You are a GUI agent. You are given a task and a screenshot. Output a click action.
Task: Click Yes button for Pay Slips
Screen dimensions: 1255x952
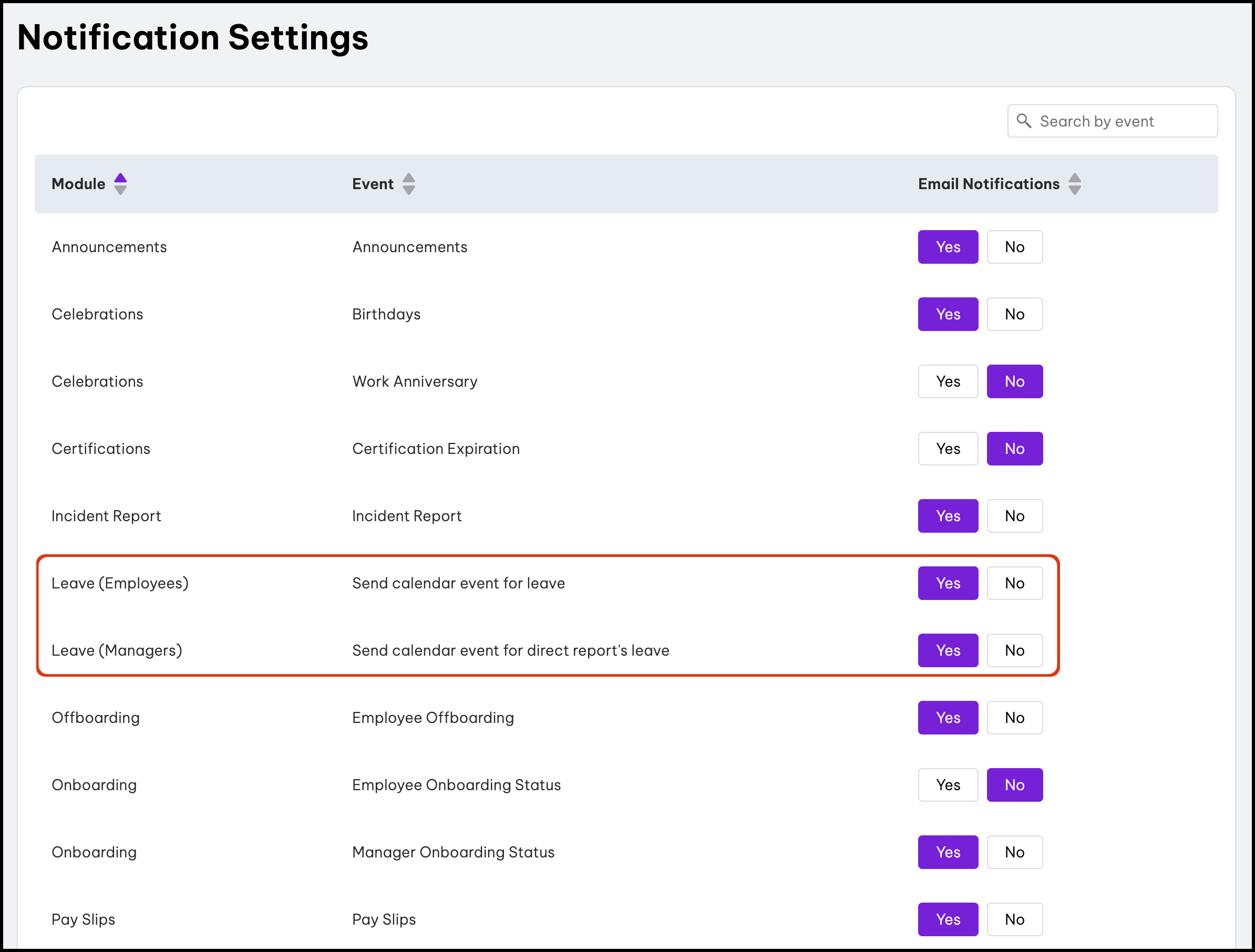pyautogui.click(x=948, y=919)
